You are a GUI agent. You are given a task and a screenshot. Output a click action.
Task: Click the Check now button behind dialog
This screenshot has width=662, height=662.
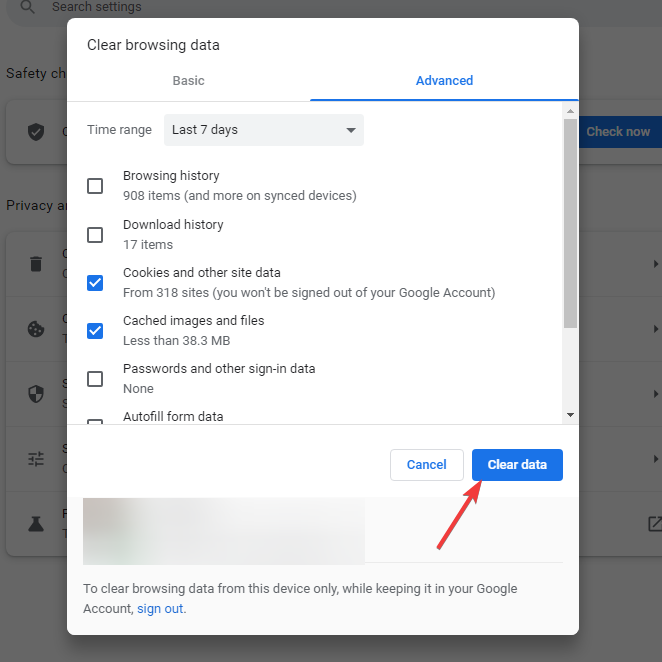tap(620, 132)
